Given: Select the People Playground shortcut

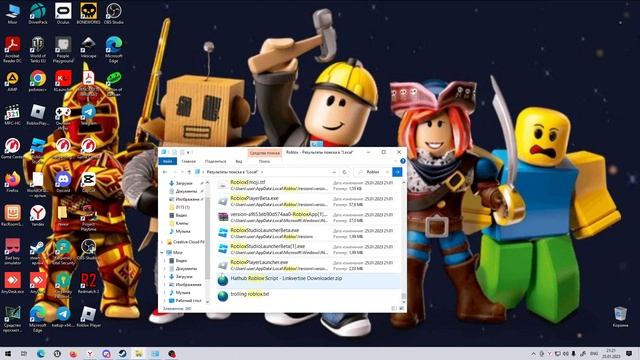Looking at the screenshot, I should [x=63, y=49].
